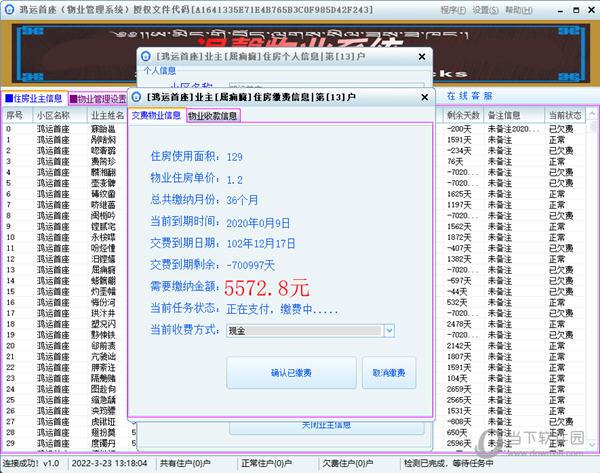Click the 取消缴费 button
The width and height of the screenshot is (600, 473).
[389, 373]
